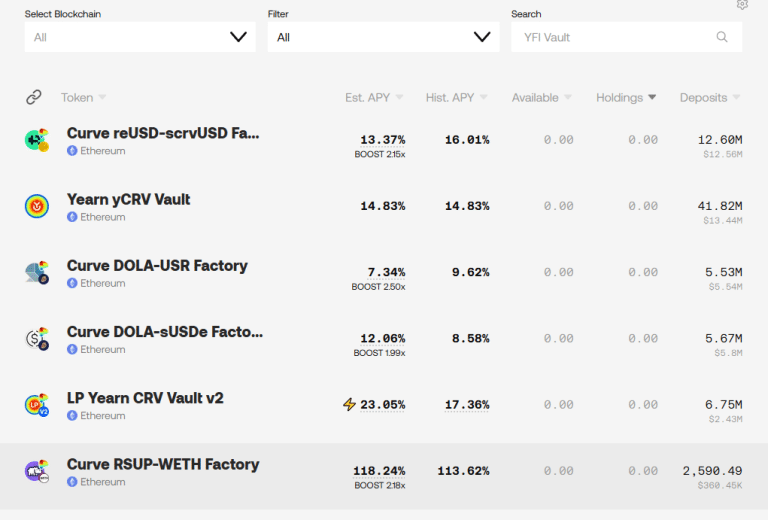Image resolution: width=768 pixels, height=520 pixels.
Task: Open the Curve RSUP-WETH Factory vault
Action: [163, 464]
